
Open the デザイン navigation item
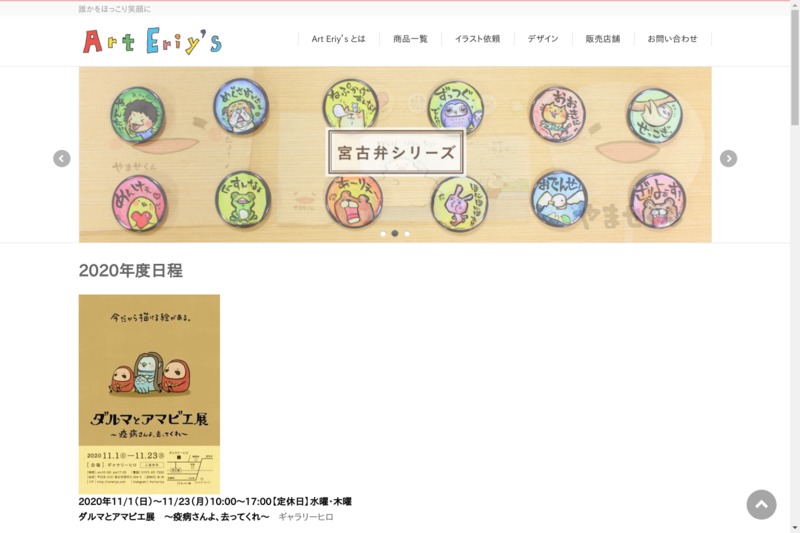point(543,39)
